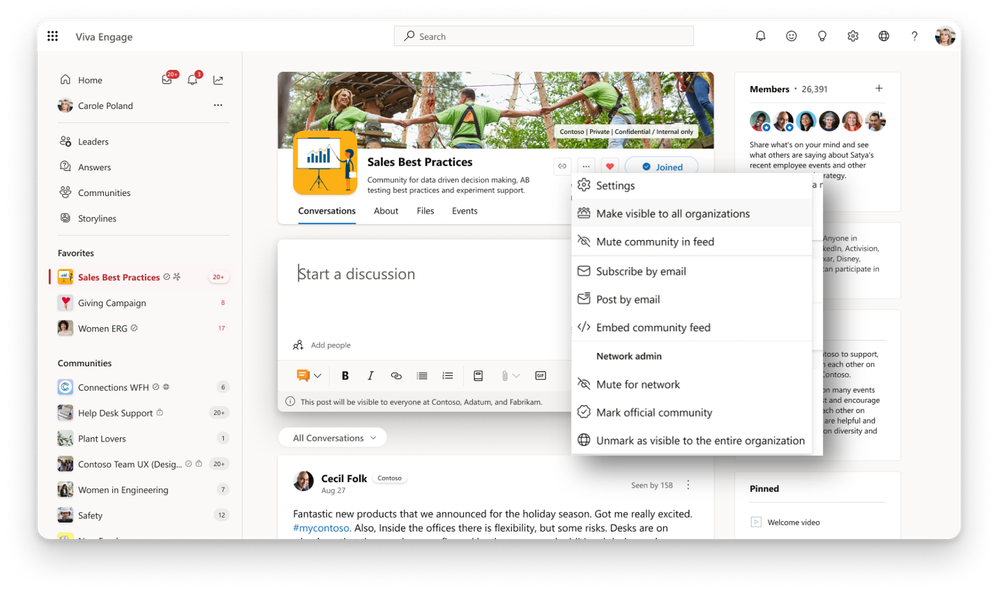Insert a numbered list
The width and height of the screenshot is (998, 593).
pyautogui.click(x=447, y=375)
